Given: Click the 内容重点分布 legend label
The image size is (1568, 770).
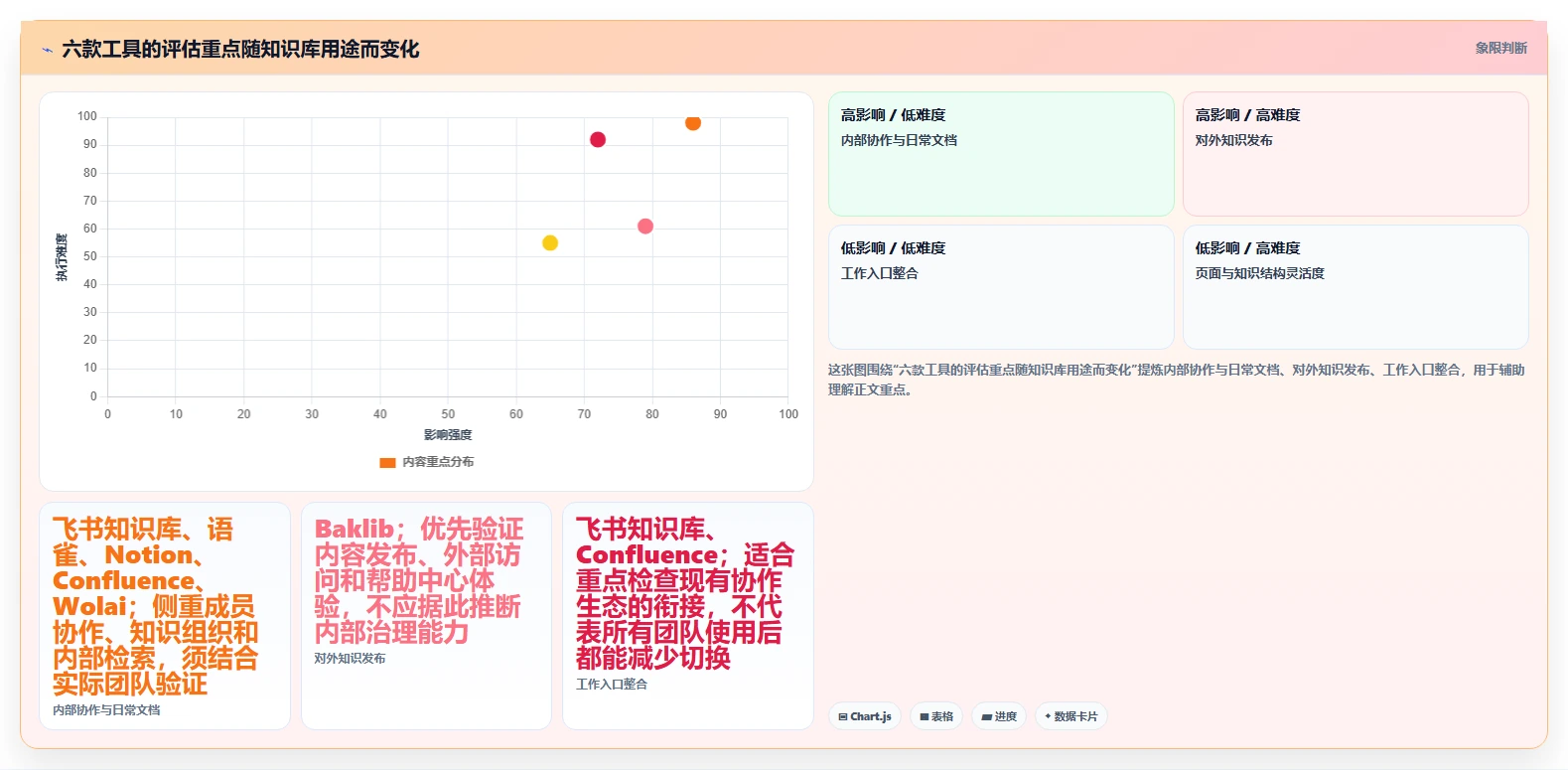Looking at the screenshot, I should click(438, 462).
